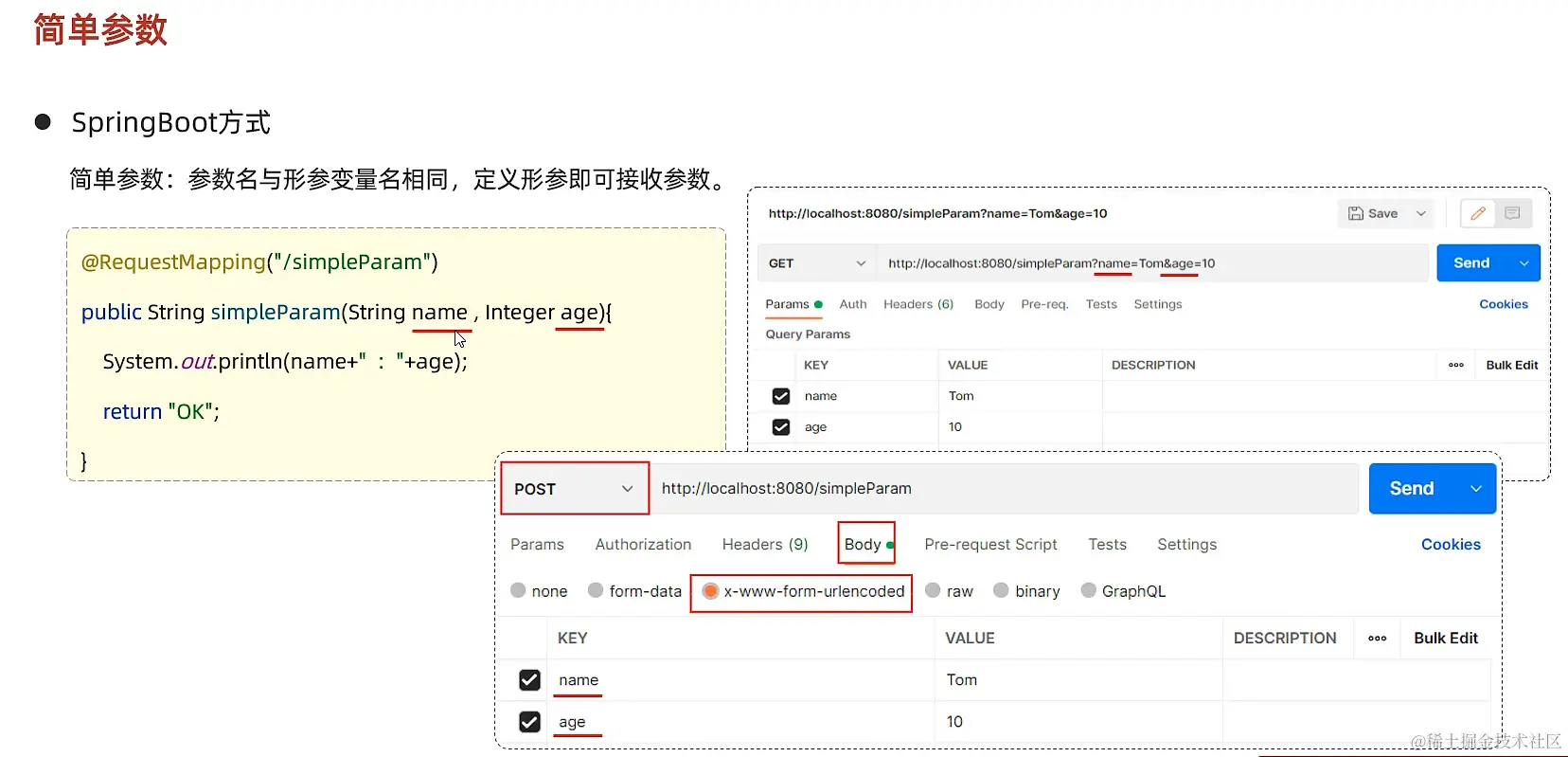Open the POST method dropdown
The image size is (1568, 757).
point(574,489)
